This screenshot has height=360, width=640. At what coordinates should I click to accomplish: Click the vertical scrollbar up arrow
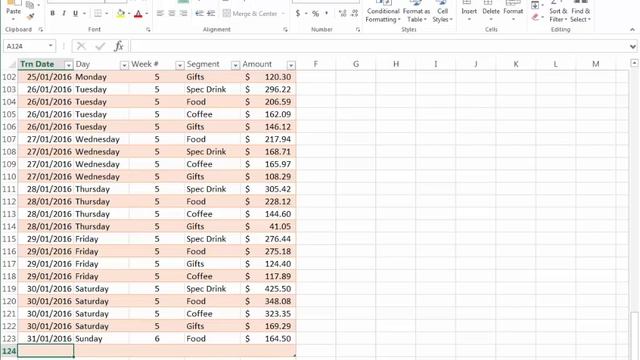click(x=634, y=63)
